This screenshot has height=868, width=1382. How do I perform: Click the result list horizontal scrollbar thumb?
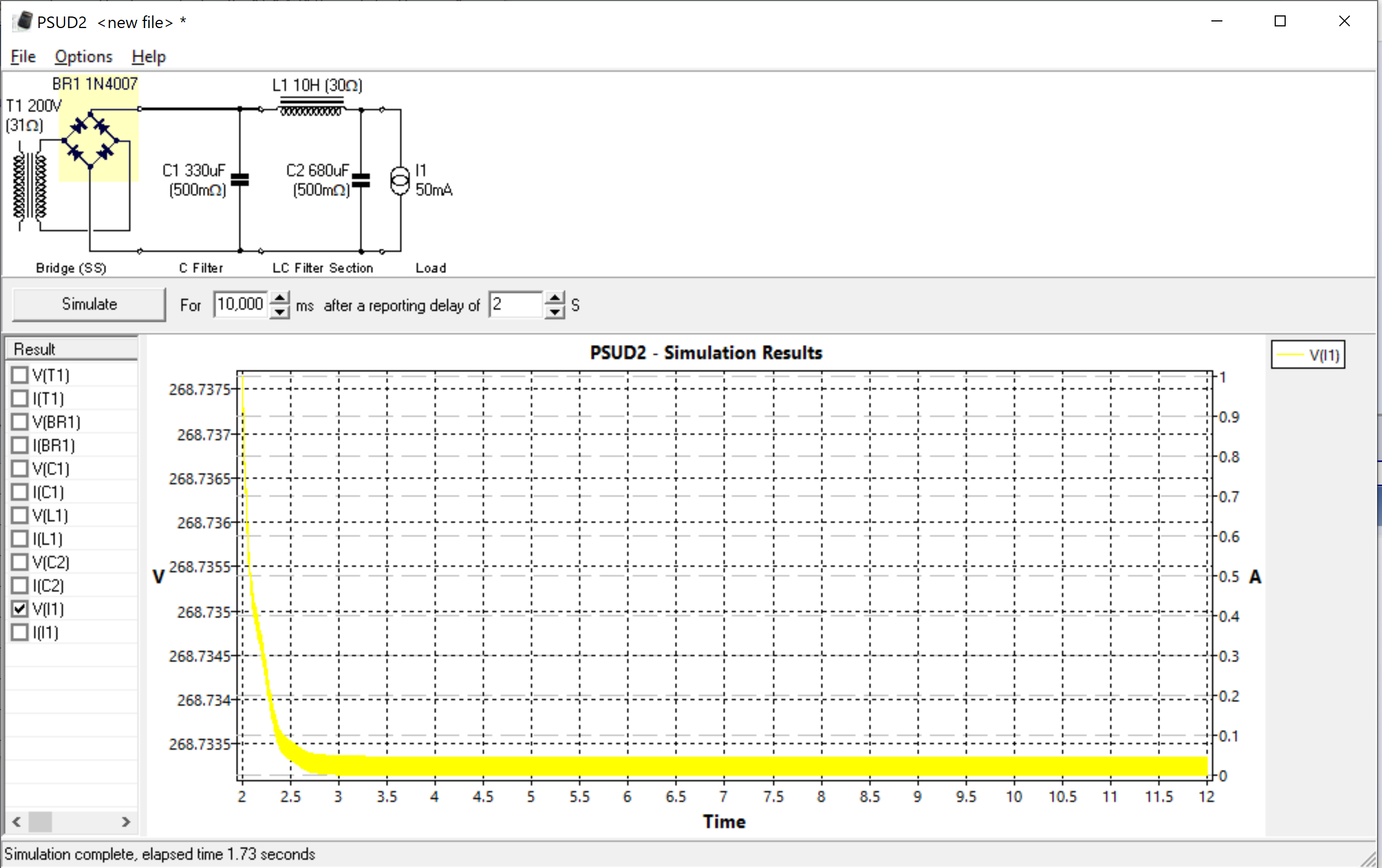point(40,822)
